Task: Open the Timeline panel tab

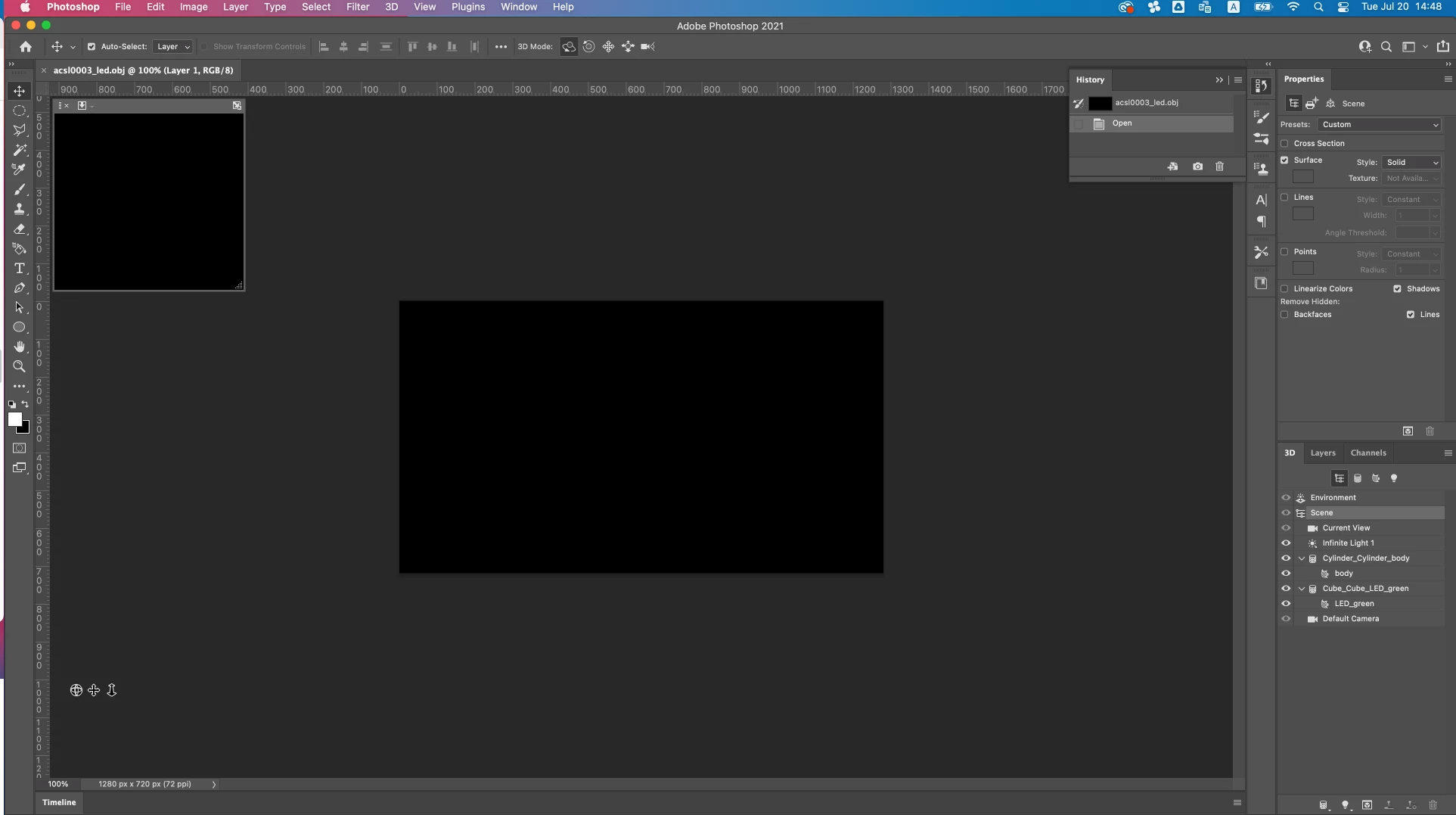Action: click(59, 803)
